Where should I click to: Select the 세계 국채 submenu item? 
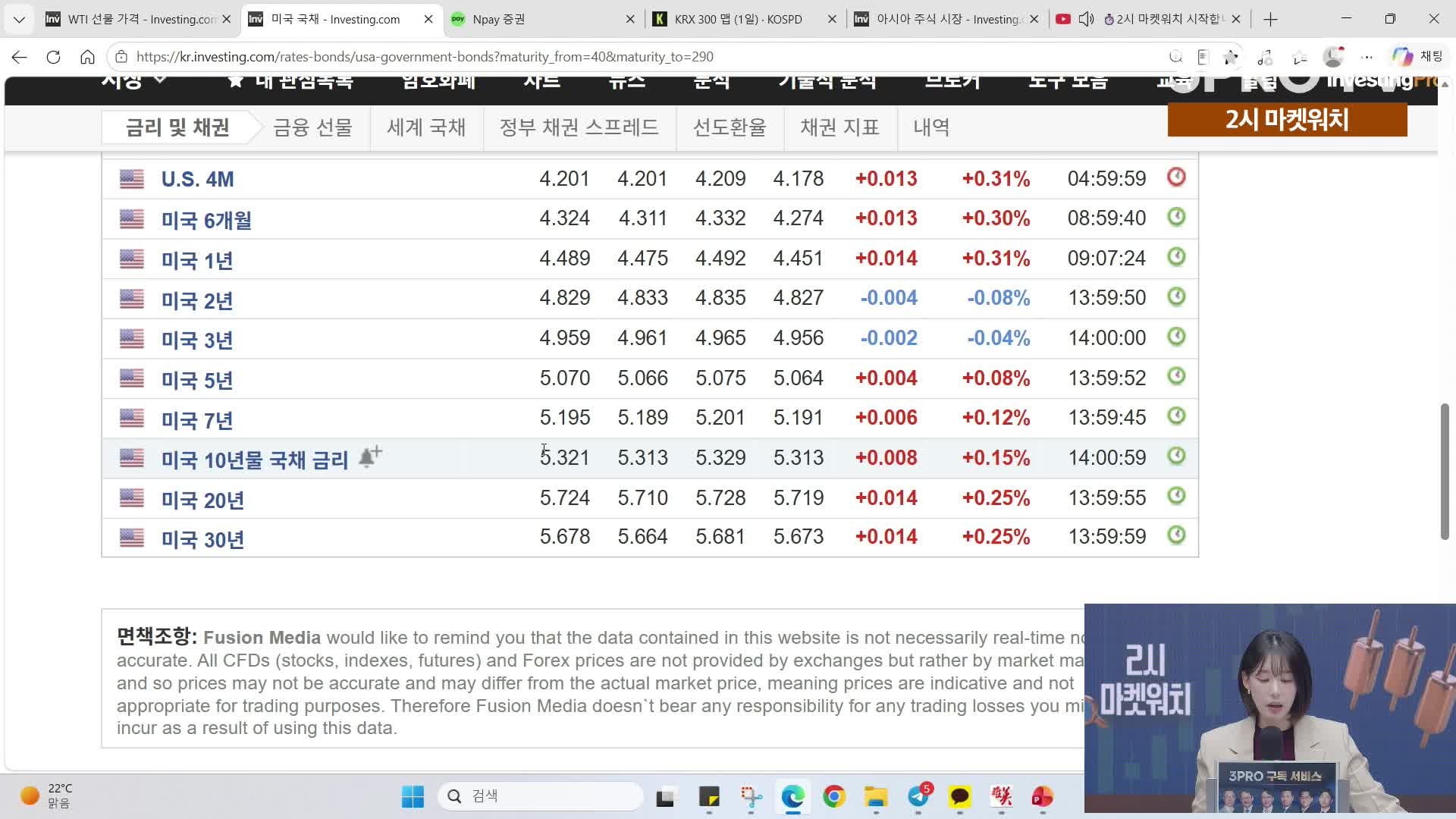click(426, 127)
